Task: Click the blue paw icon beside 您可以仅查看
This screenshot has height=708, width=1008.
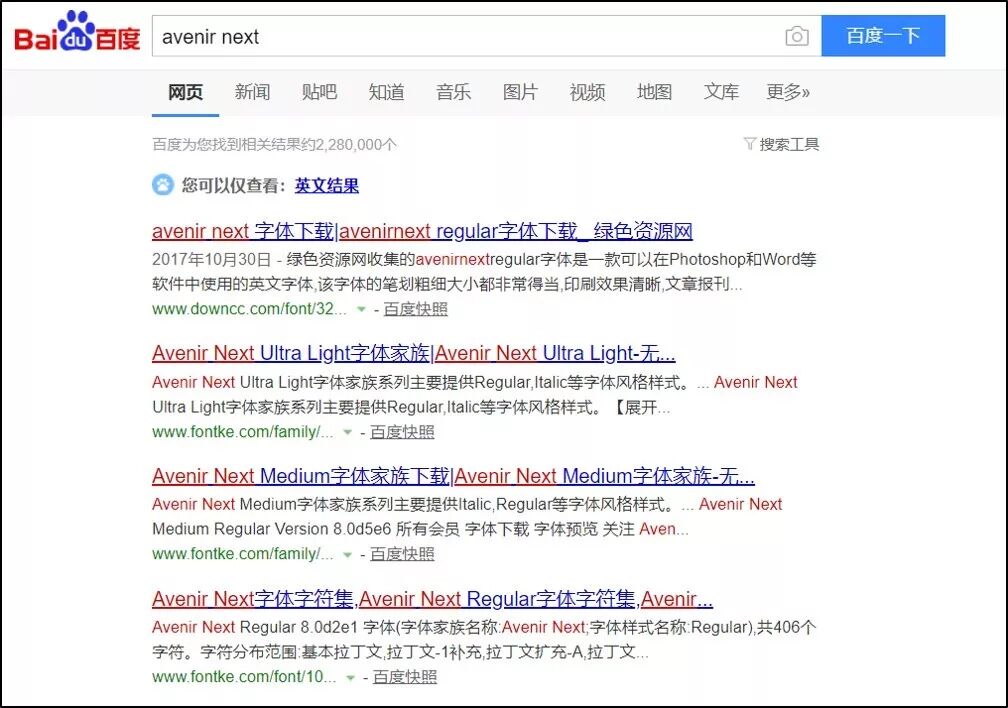Action: (163, 185)
